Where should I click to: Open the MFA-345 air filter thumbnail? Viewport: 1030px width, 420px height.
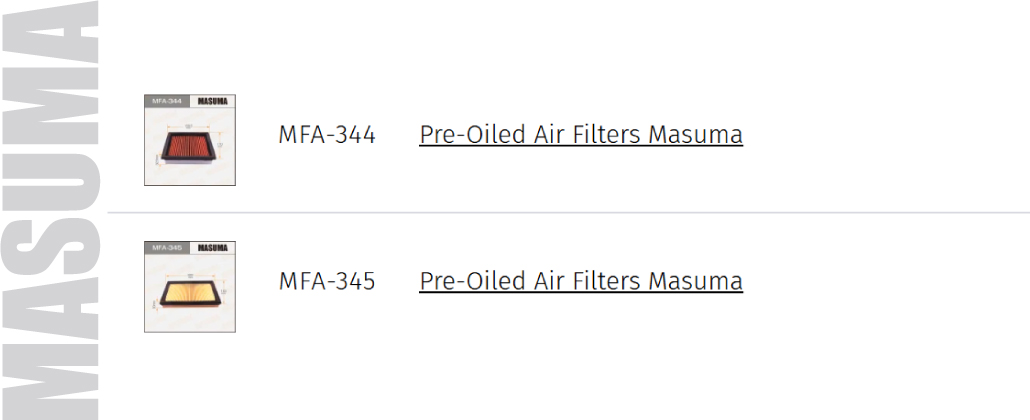[x=190, y=287]
